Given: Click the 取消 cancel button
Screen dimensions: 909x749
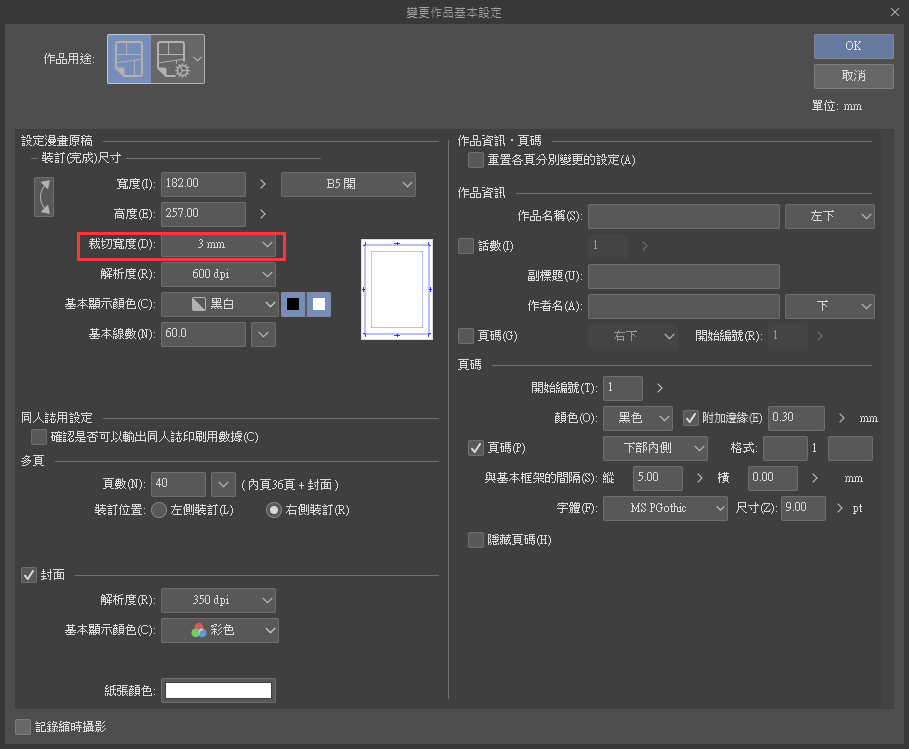Looking at the screenshot, I should point(853,76).
